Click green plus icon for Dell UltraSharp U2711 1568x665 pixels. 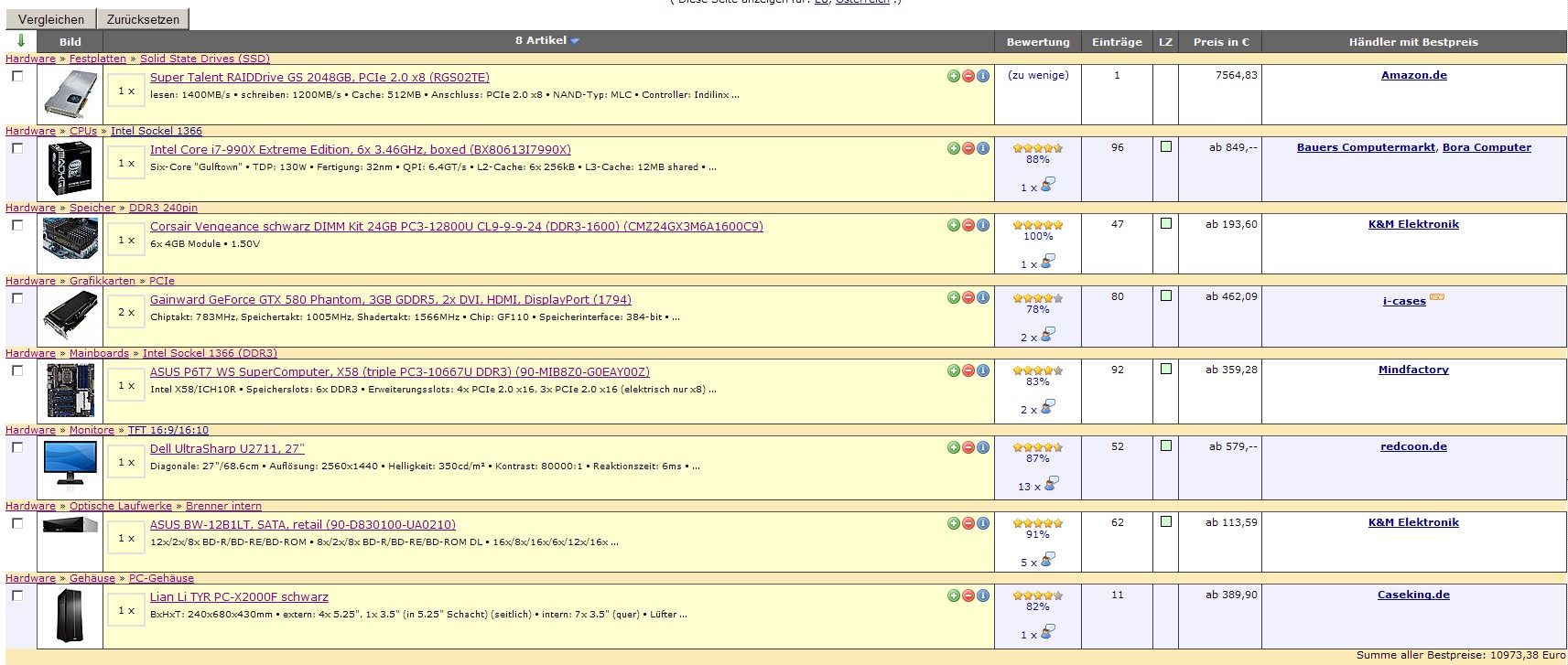coord(954,447)
